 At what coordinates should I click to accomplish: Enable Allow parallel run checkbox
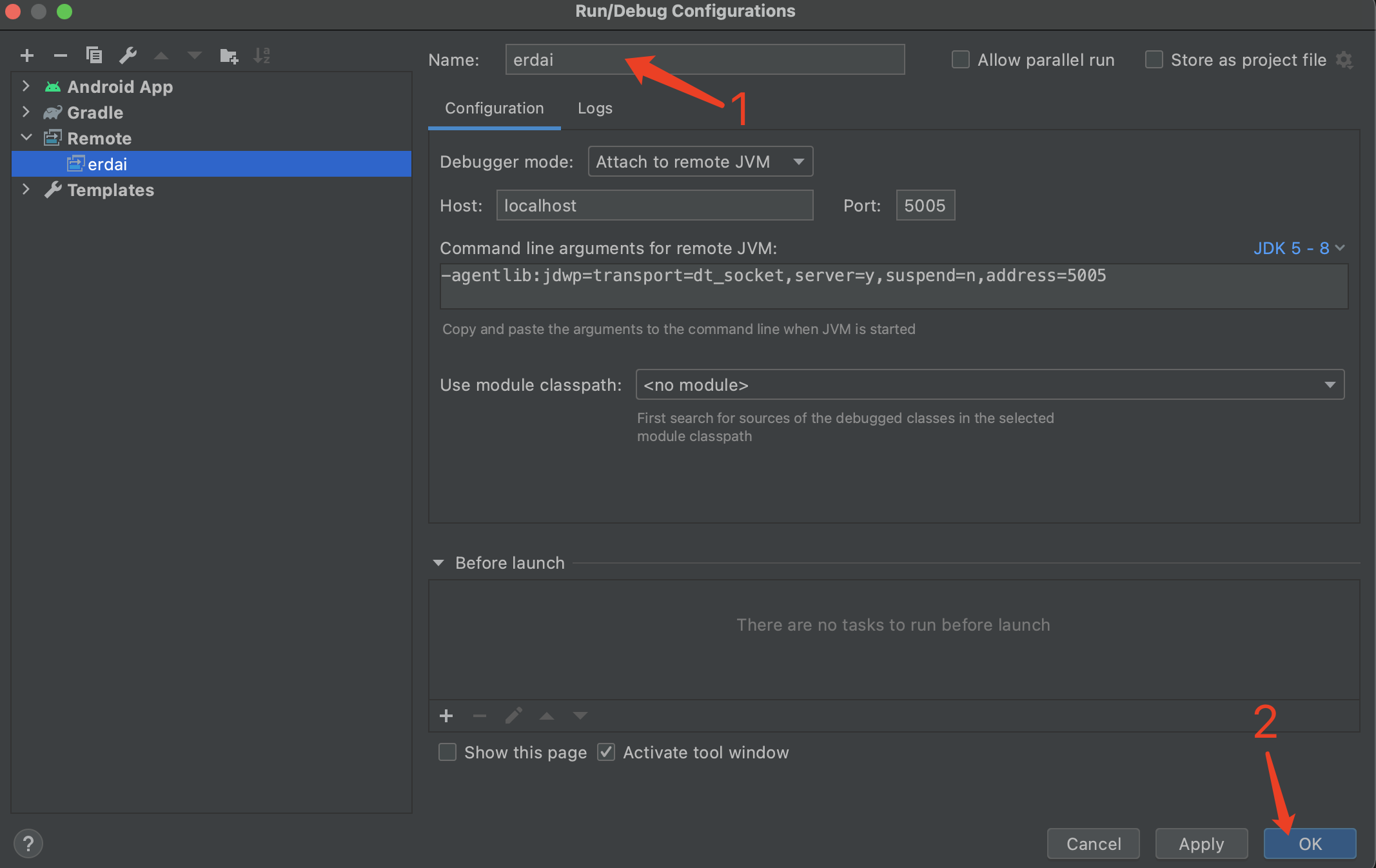961,60
